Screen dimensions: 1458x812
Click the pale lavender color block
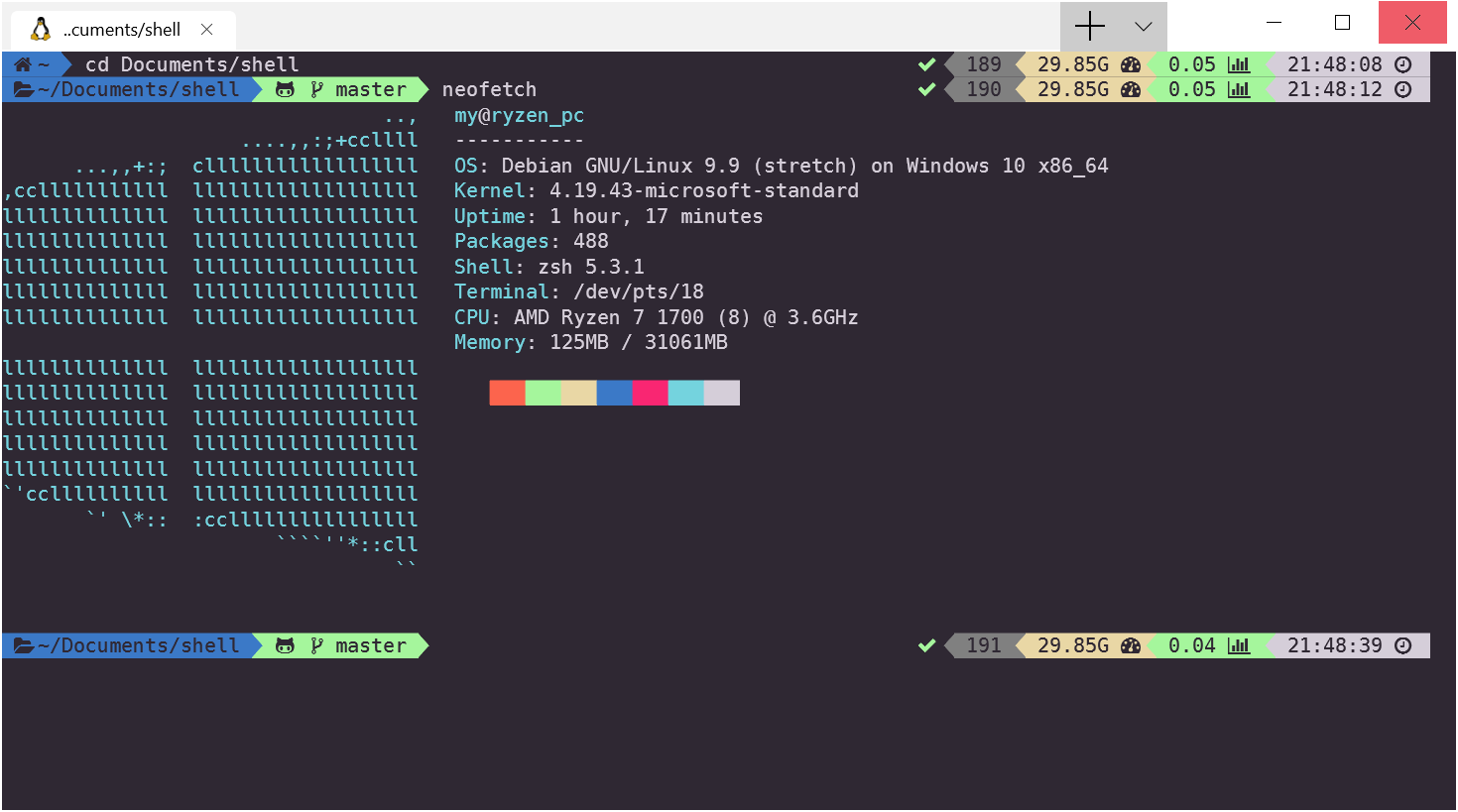pyautogui.click(x=721, y=393)
